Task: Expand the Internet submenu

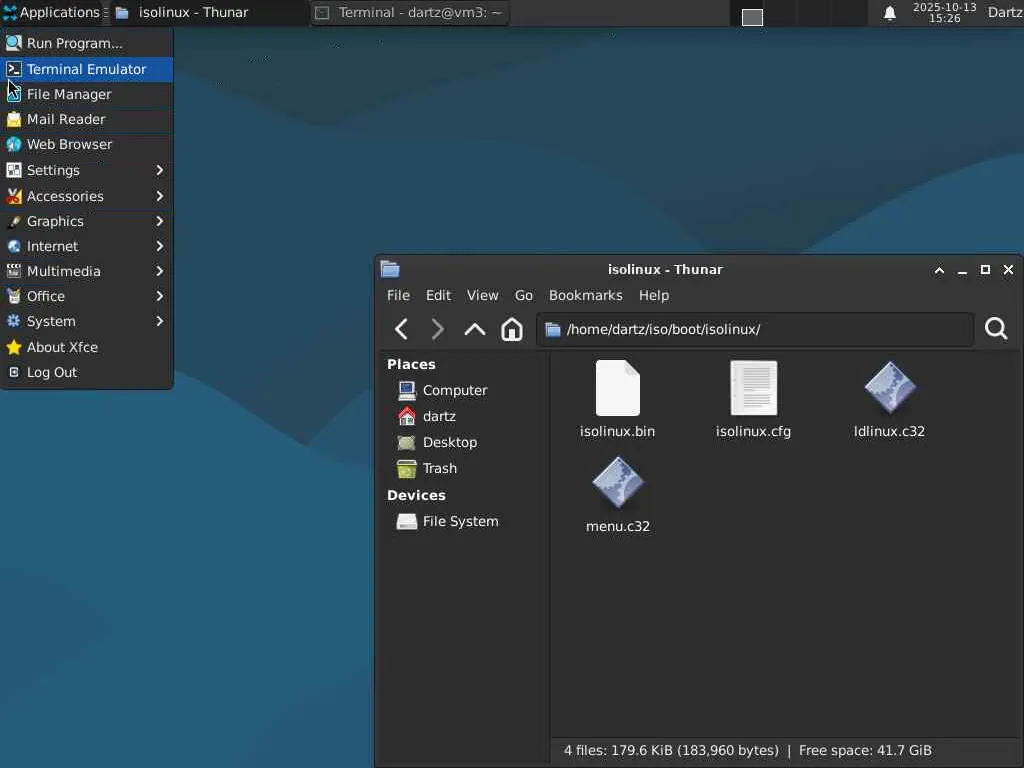Action: [x=86, y=246]
